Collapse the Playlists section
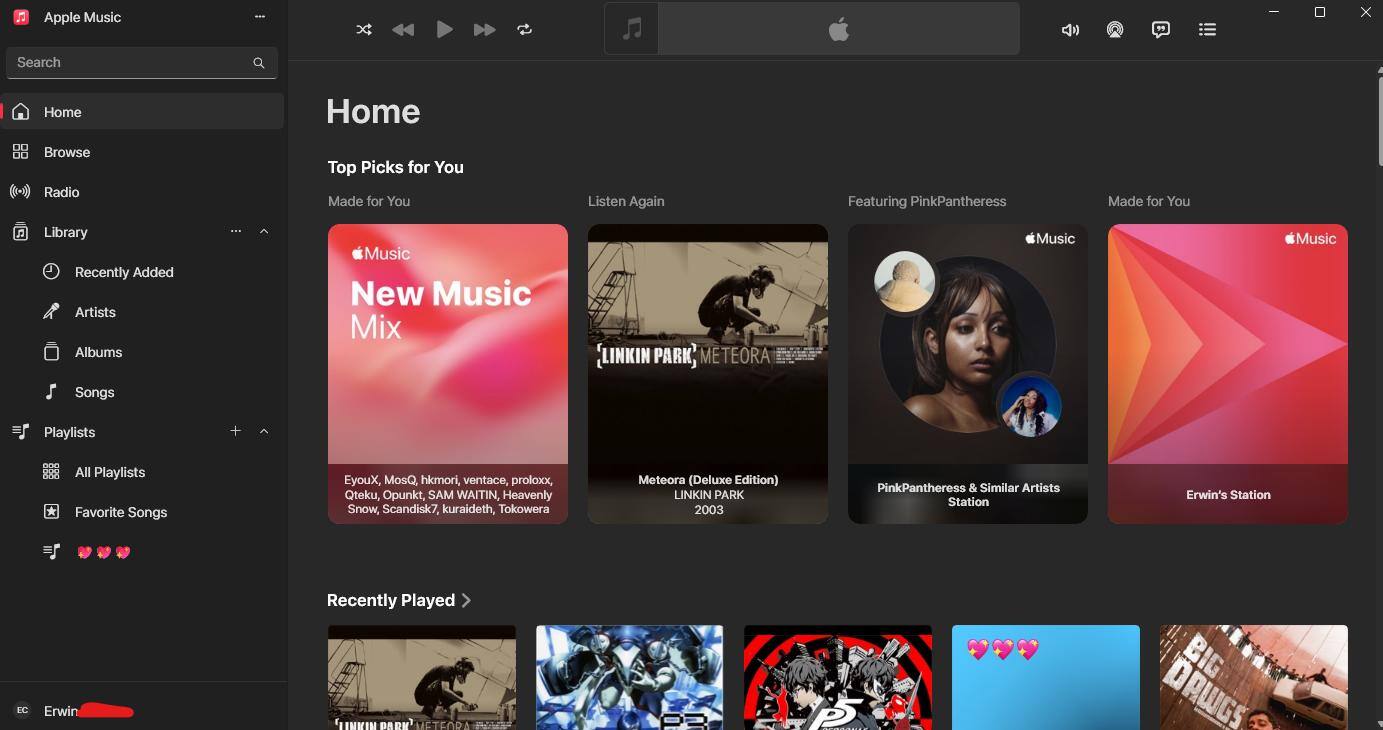Screen dimensions: 1383x730 (x=264, y=431)
